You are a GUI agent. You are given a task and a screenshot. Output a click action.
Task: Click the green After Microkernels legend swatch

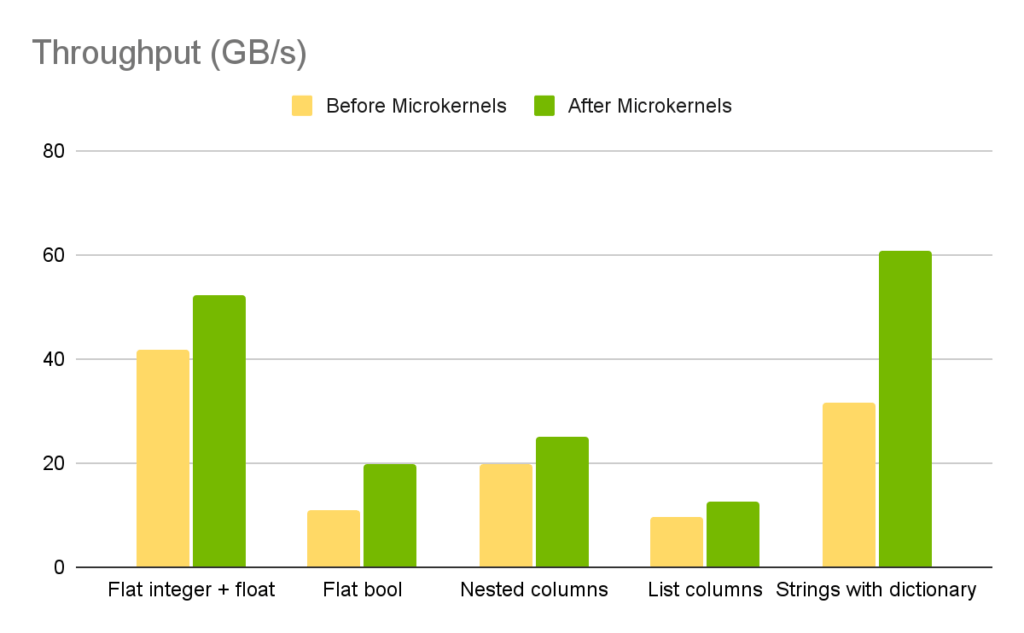coord(544,106)
